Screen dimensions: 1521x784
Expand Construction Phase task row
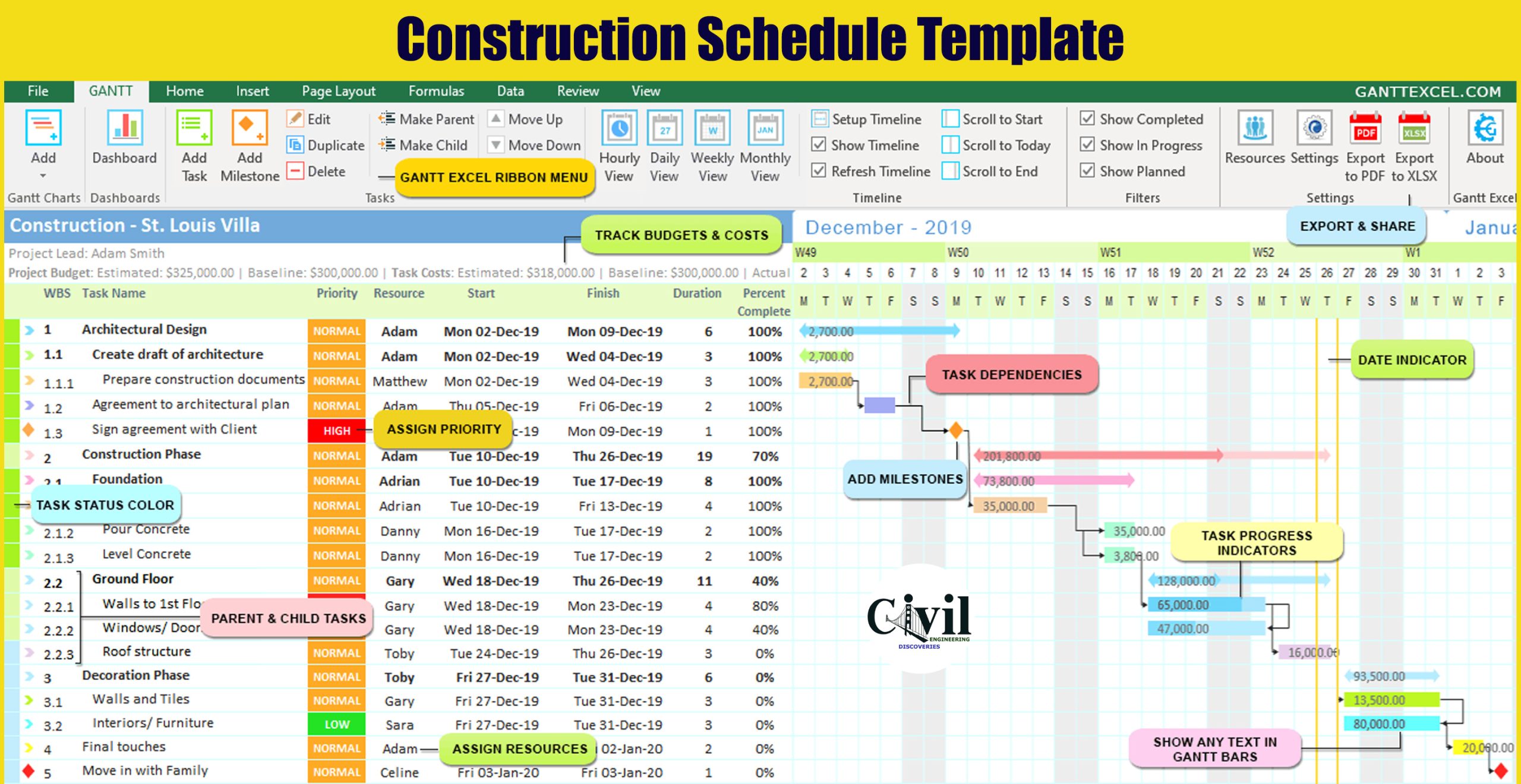(30, 458)
